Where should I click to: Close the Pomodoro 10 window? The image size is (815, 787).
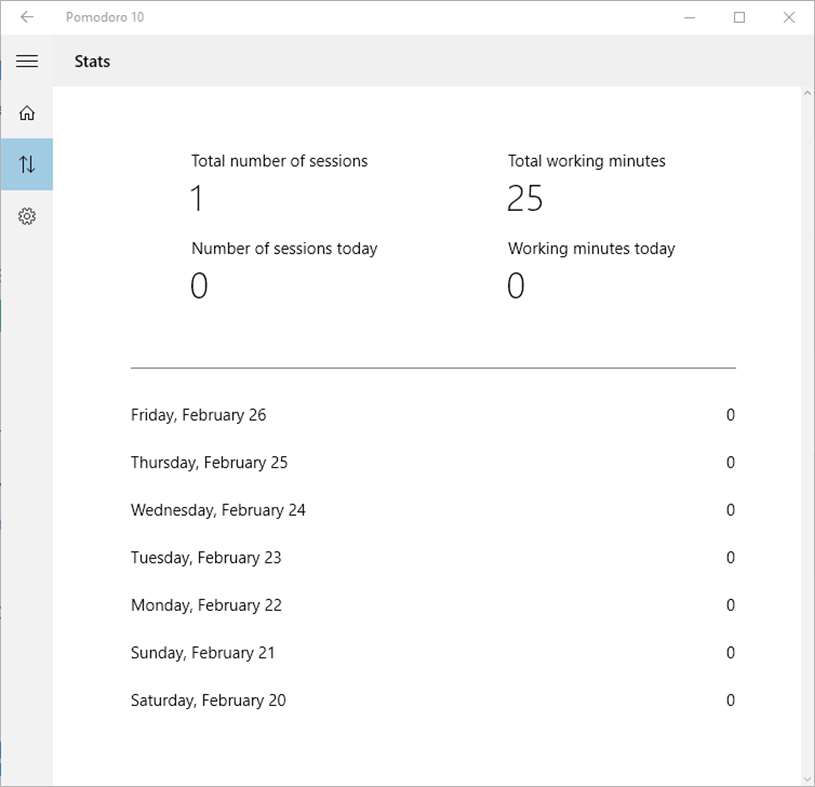tap(789, 17)
